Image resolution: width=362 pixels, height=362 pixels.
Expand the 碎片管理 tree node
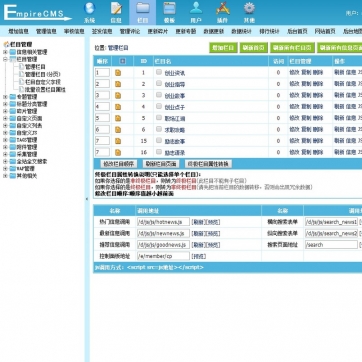tap(5, 111)
